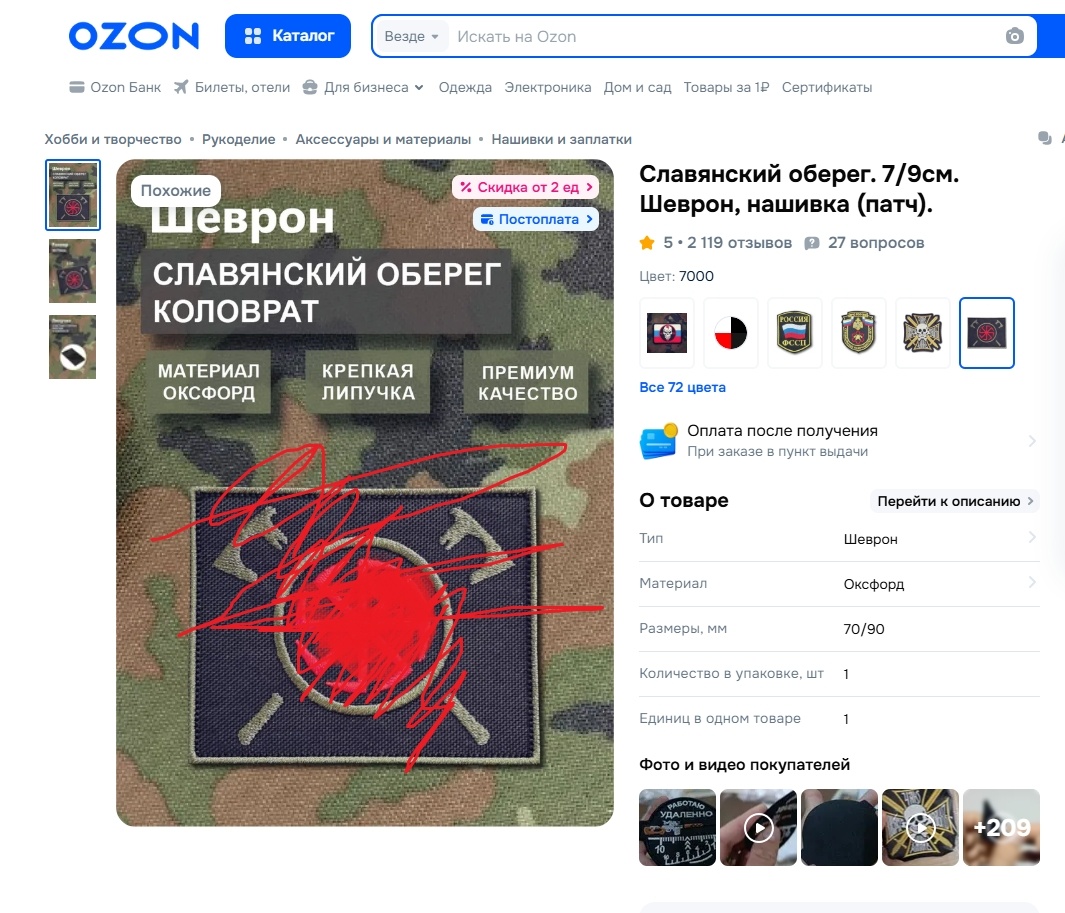The width and height of the screenshot is (1065, 913).
Task: Go to Электроника category
Action: [547, 87]
